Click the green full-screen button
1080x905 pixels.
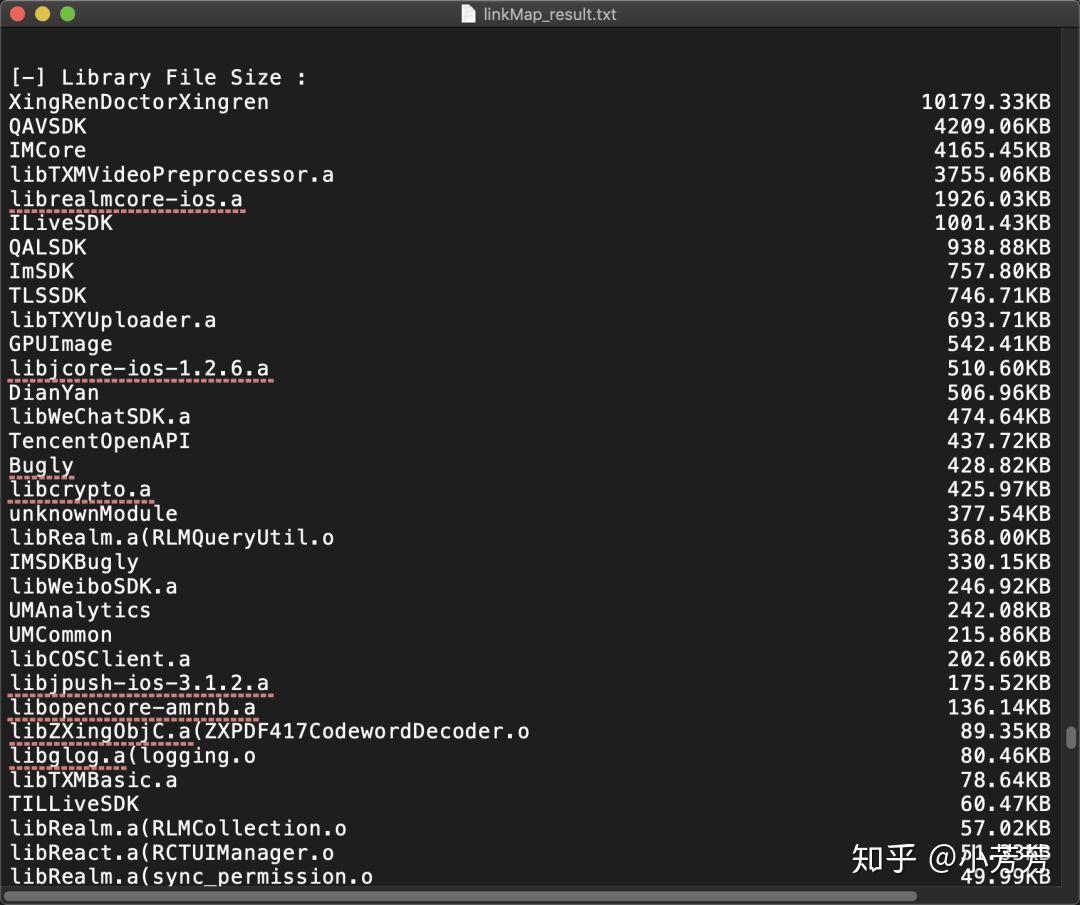[x=67, y=14]
